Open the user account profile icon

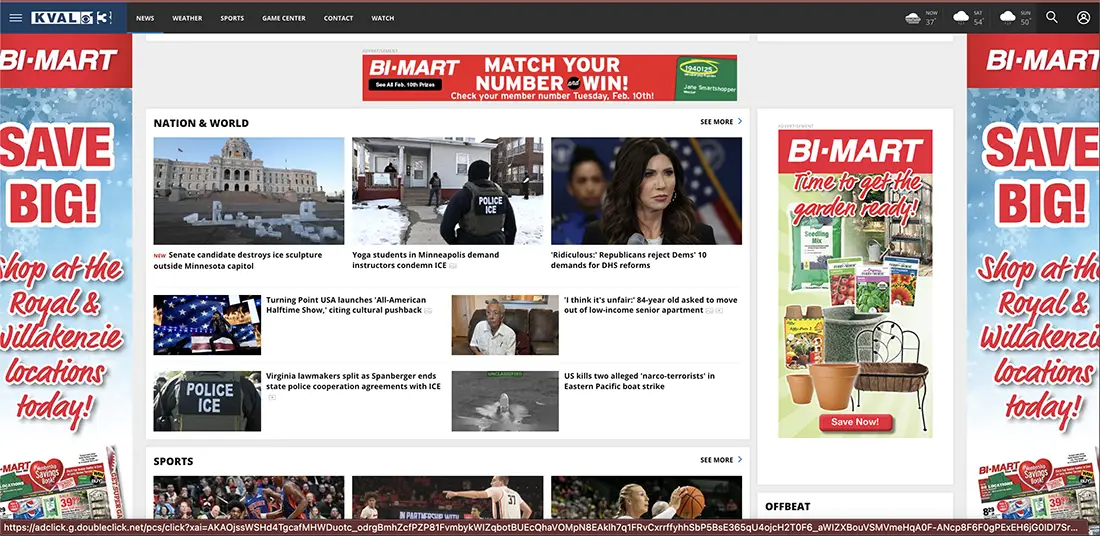coord(1083,18)
